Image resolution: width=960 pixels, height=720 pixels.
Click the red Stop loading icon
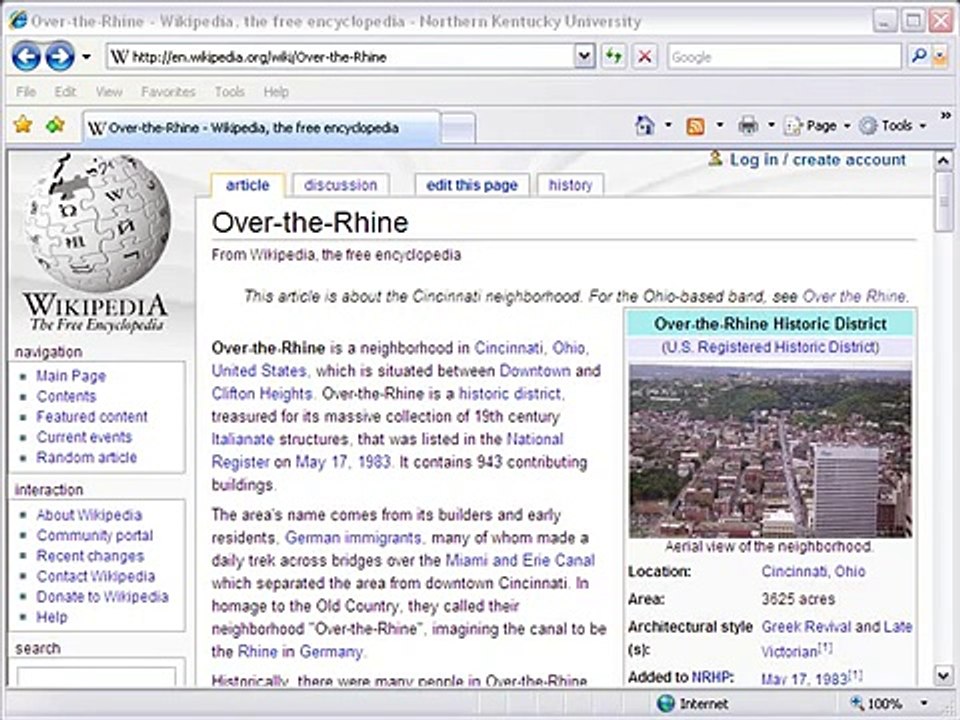click(645, 57)
